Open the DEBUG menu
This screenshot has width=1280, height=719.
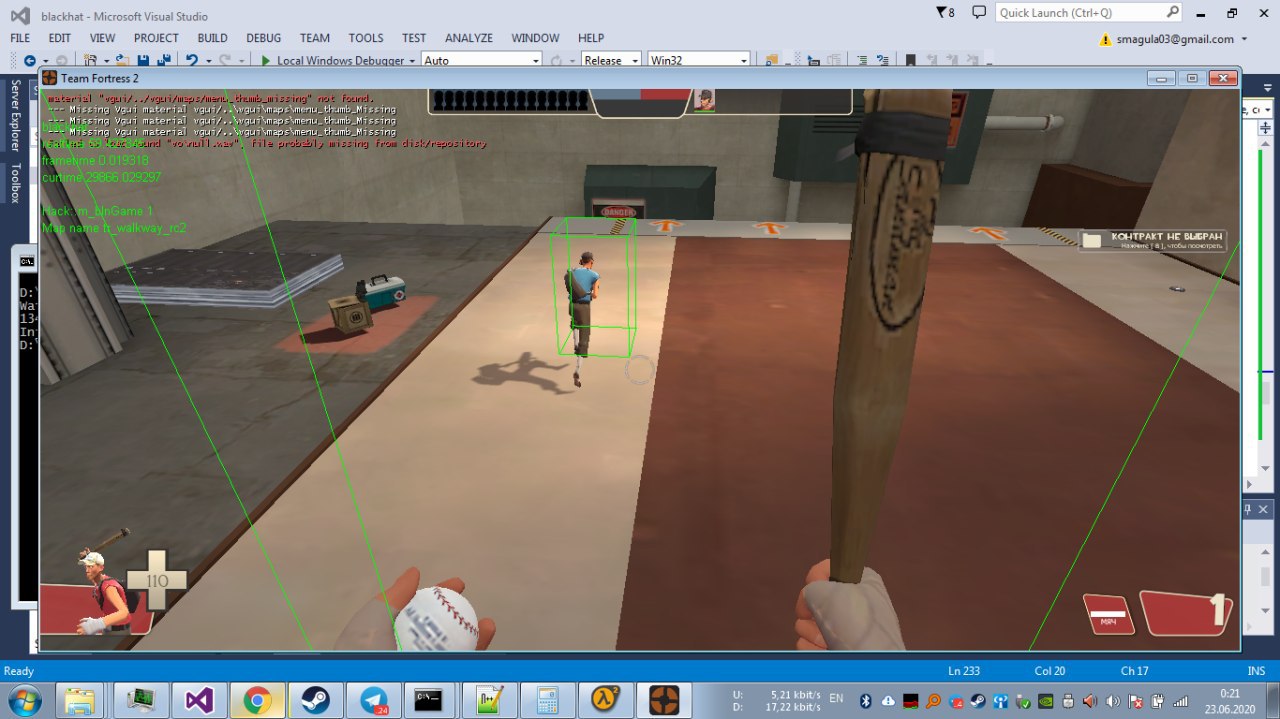point(264,38)
